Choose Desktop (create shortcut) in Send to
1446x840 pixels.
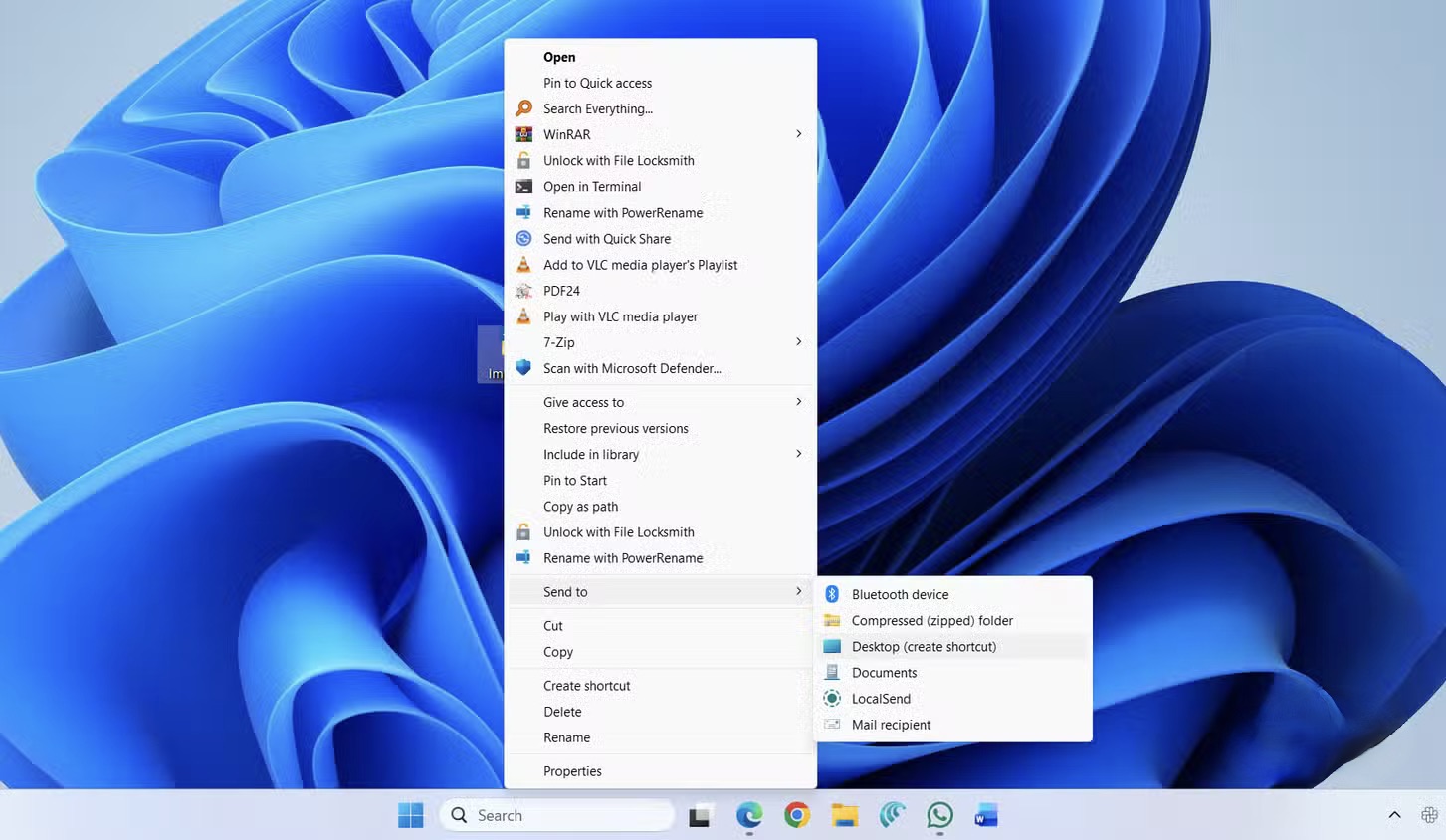[924, 646]
